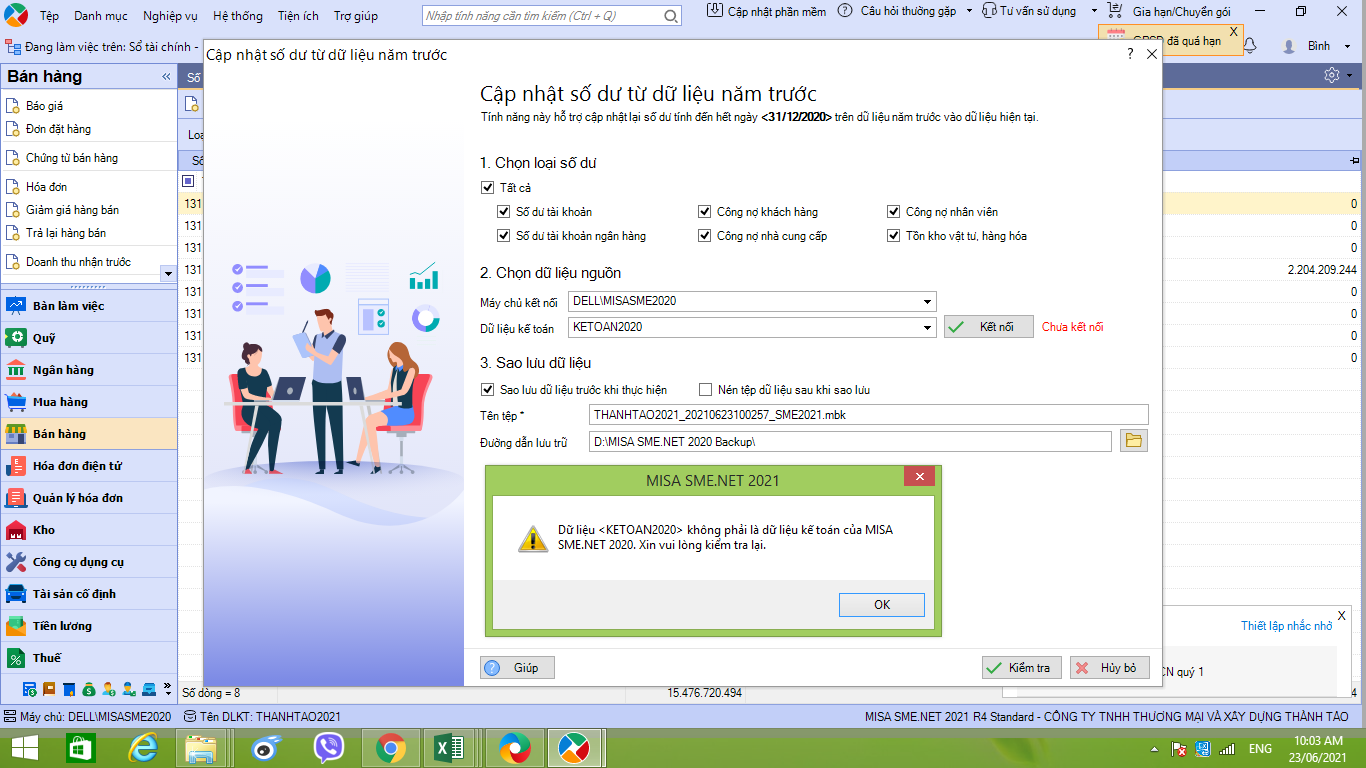The image size is (1366, 768).
Task: Open the Tệp menu
Action: 49,16
